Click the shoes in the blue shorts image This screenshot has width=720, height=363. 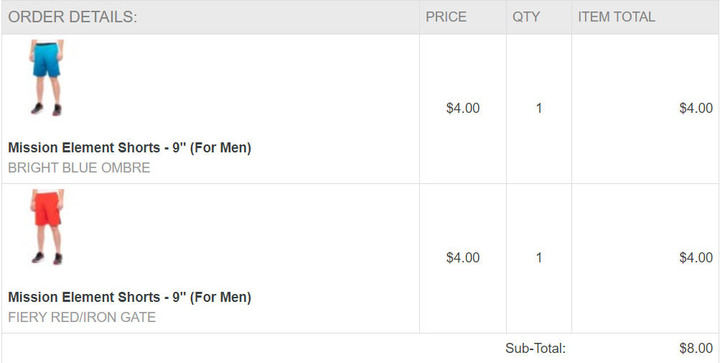coord(46,110)
